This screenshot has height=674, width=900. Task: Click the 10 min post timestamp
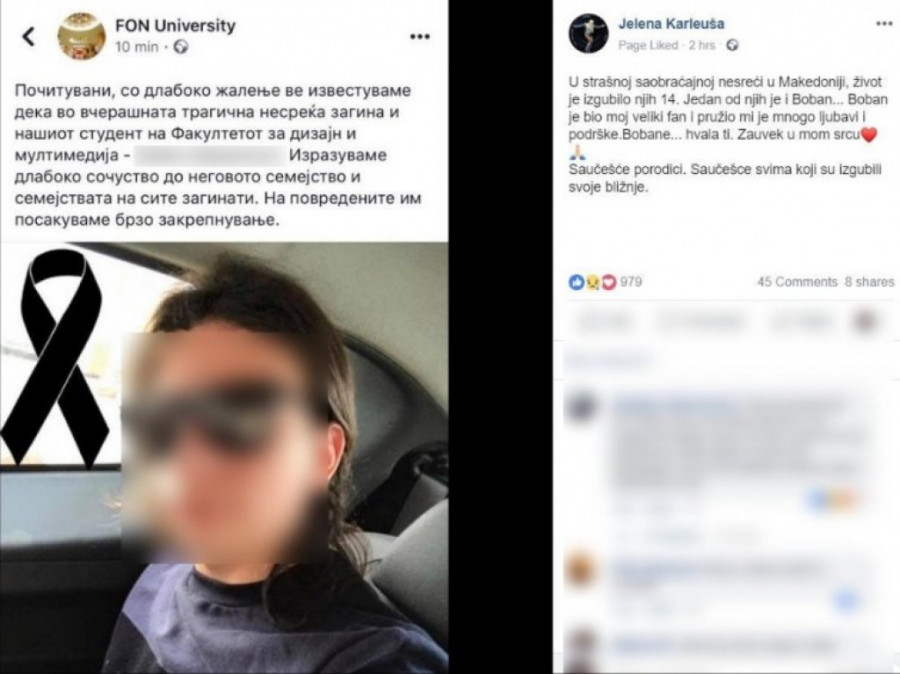point(137,47)
